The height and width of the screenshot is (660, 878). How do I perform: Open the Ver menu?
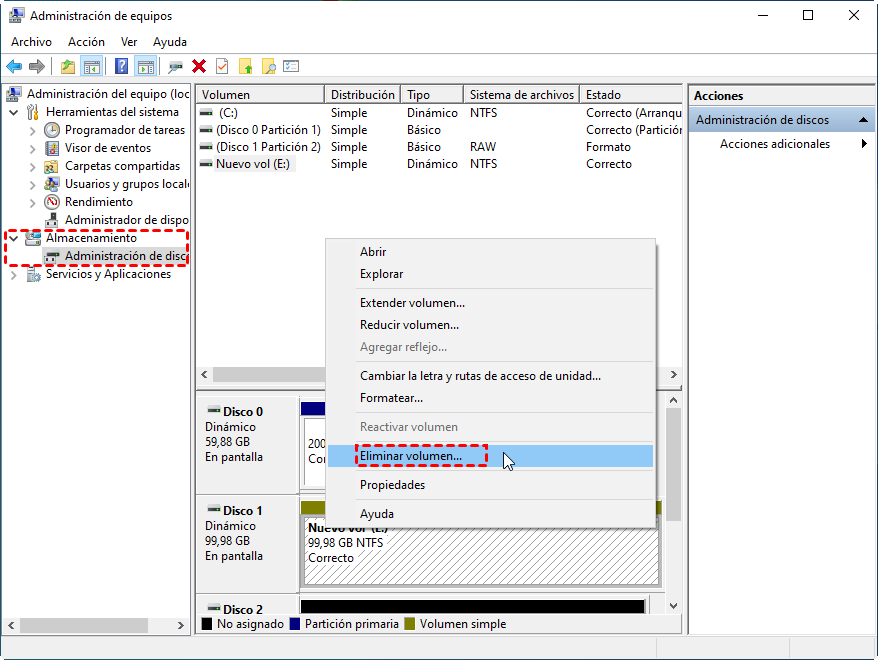pyautogui.click(x=129, y=42)
